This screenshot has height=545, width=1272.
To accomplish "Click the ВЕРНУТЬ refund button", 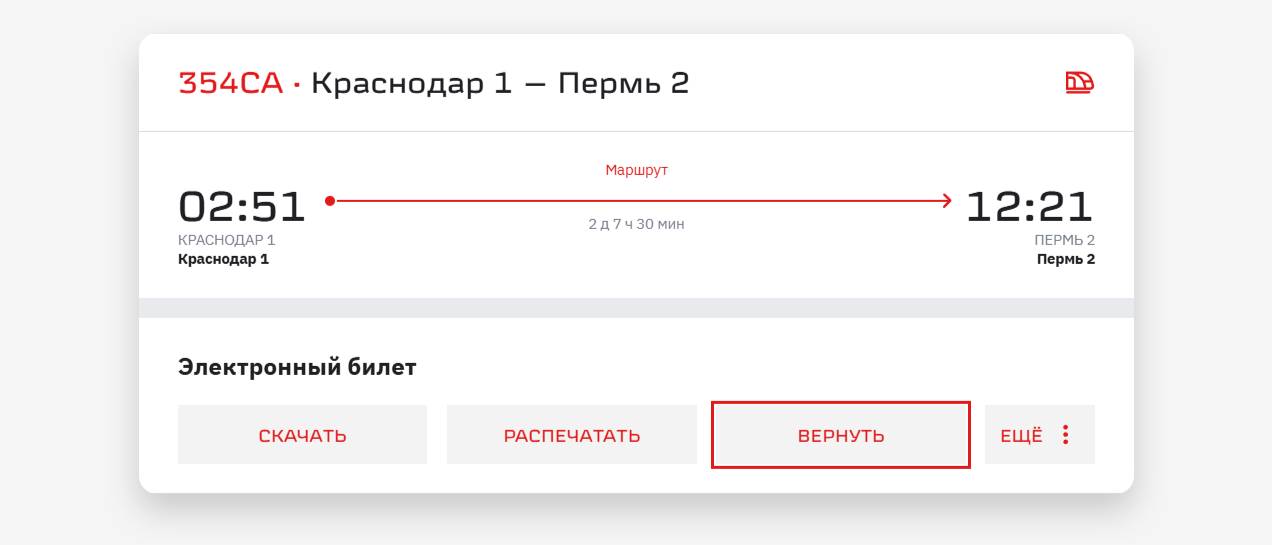I will point(841,435).
